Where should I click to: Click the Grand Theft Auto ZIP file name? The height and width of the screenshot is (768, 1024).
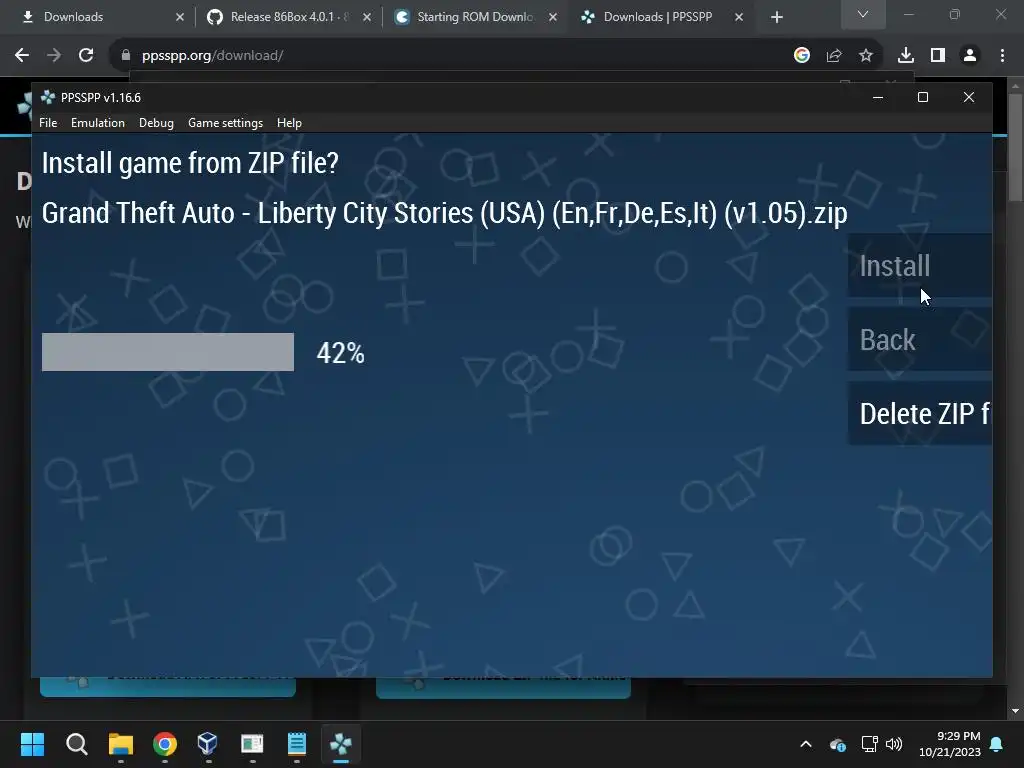click(x=444, y=213)
